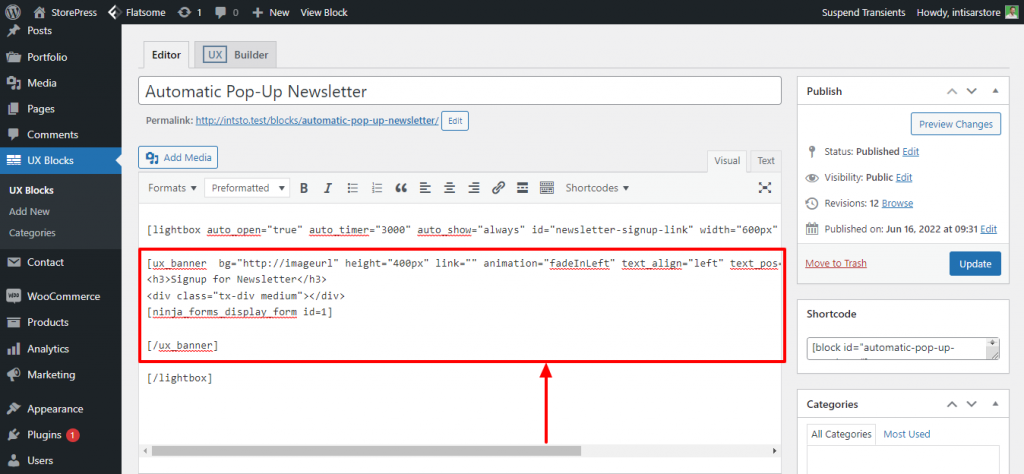Insert or edit a link
The height and width of the screenshot is (474, 1024).
pos(498,188)
